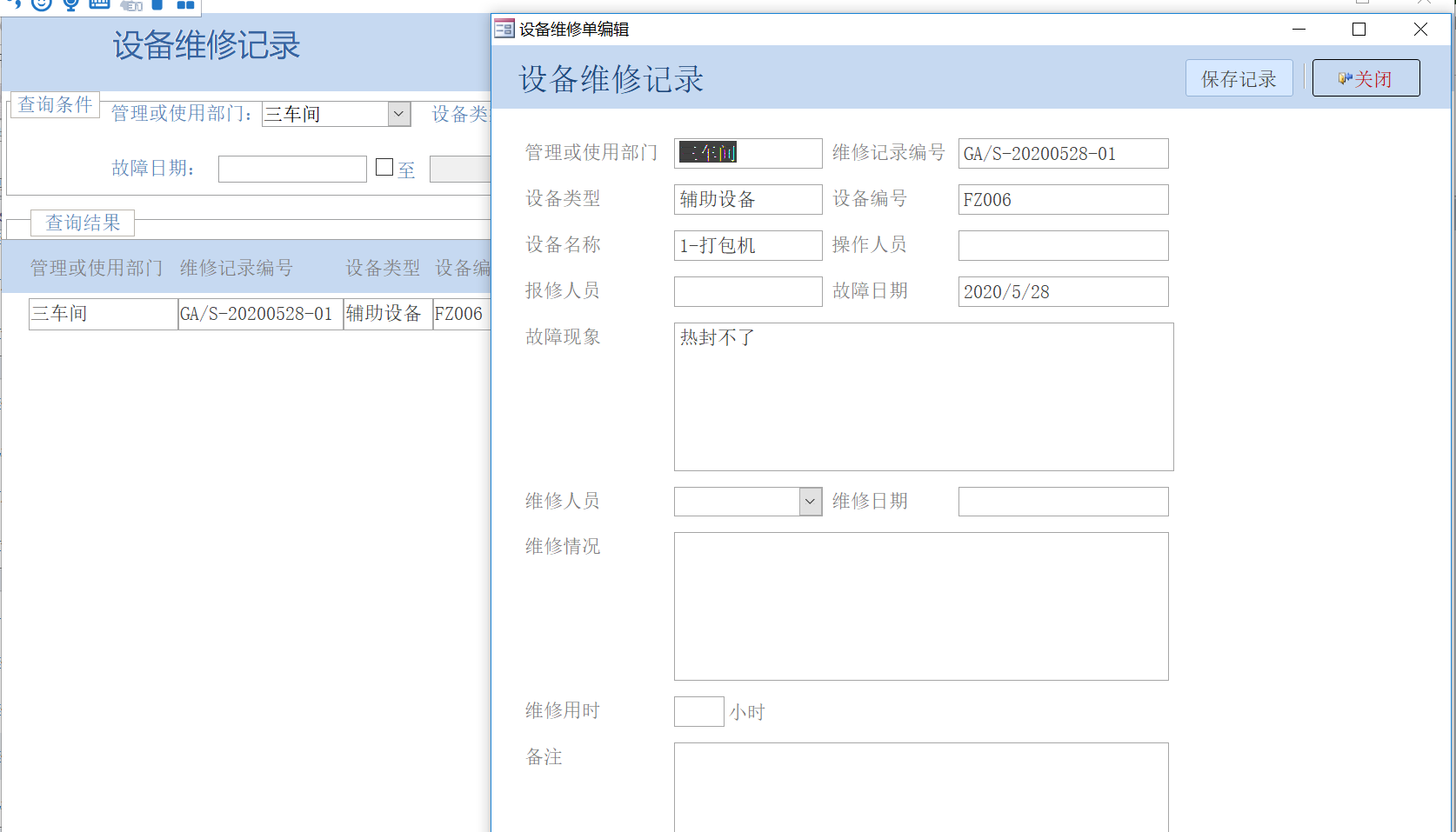Focus the 设备类型 field showing 辅助设备
This screenshot has height=832, width=1456.
748,199
